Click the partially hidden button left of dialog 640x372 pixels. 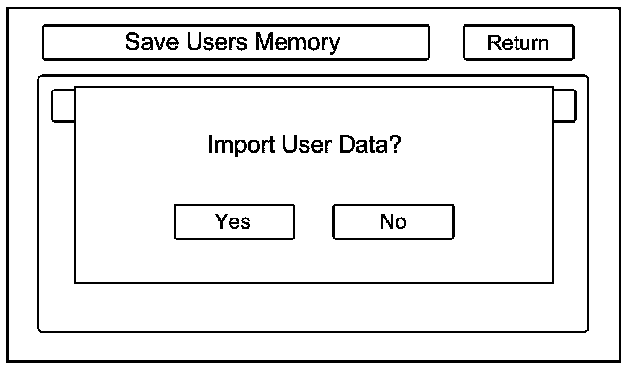point(63,106)
